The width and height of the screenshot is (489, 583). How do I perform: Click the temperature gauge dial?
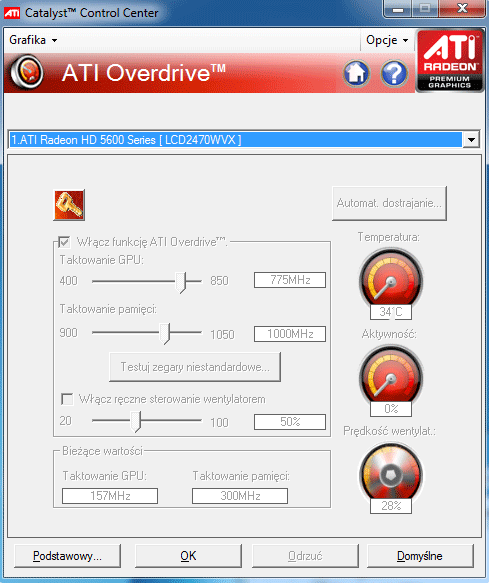390,280
